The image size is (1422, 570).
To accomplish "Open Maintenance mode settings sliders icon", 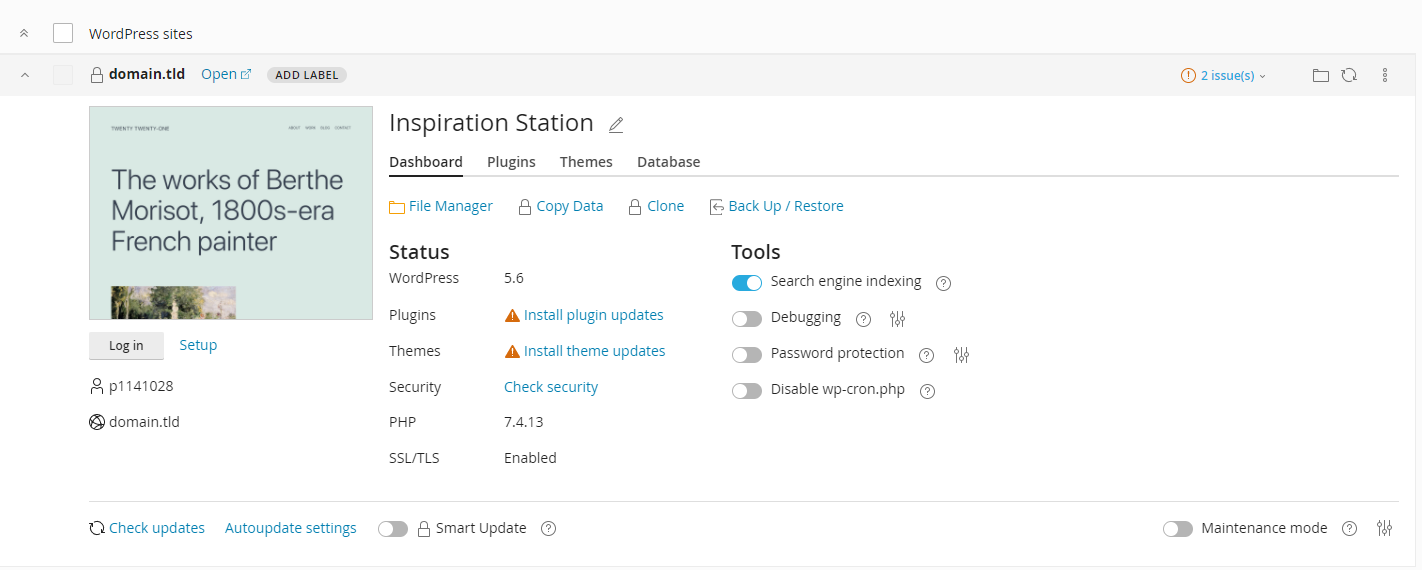I will click(x=1385, y=529).
